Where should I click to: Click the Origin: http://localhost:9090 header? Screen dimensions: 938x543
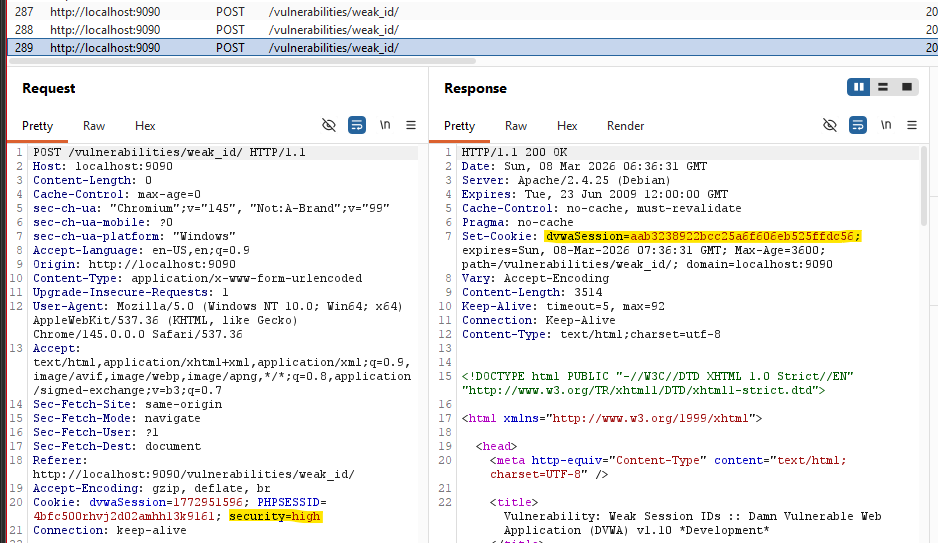[x=135, y=264]
